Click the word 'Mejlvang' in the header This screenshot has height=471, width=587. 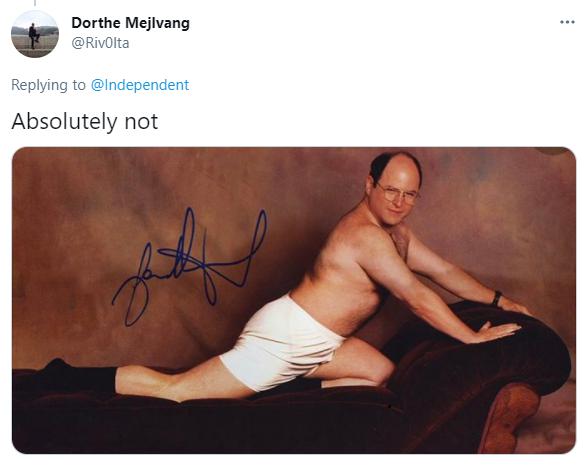158,23
